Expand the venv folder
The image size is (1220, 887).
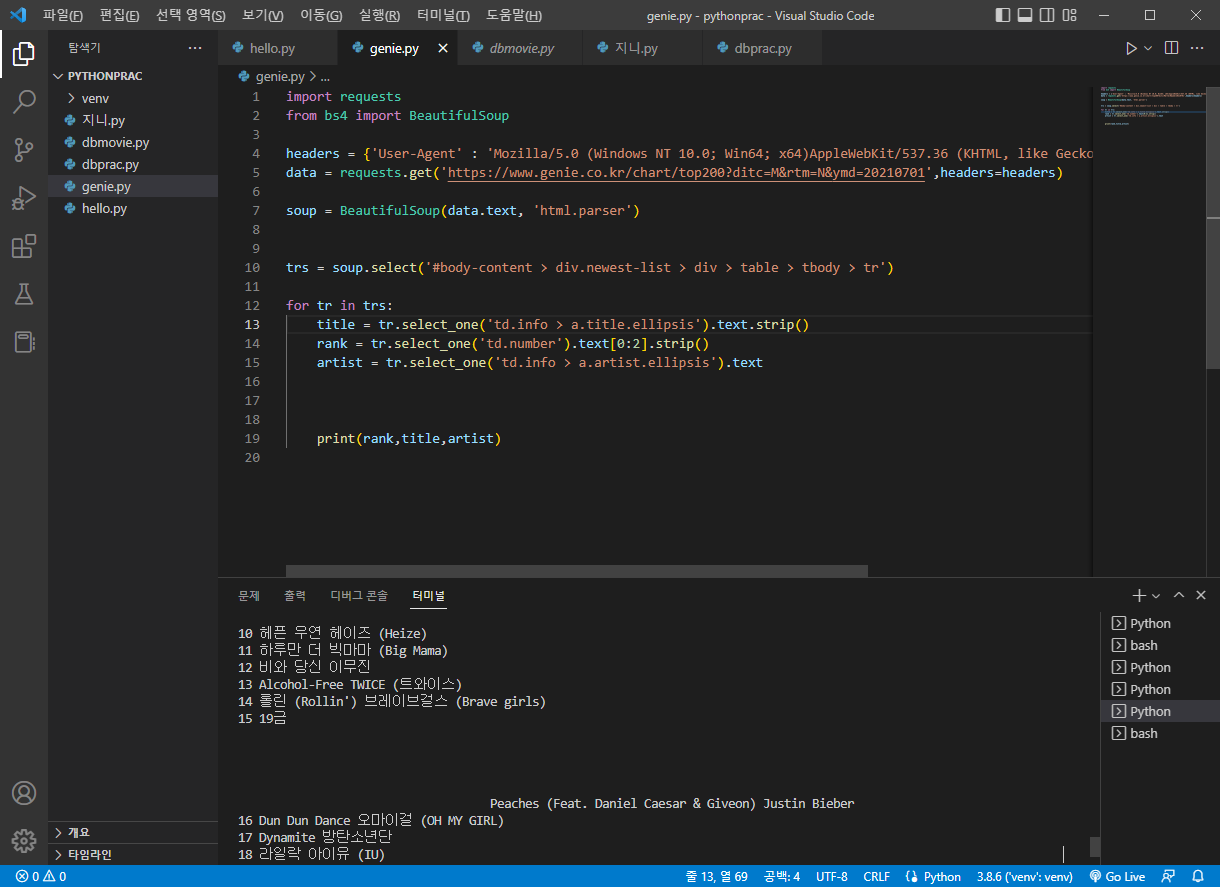pyautogui.click(x=133, y=98)
